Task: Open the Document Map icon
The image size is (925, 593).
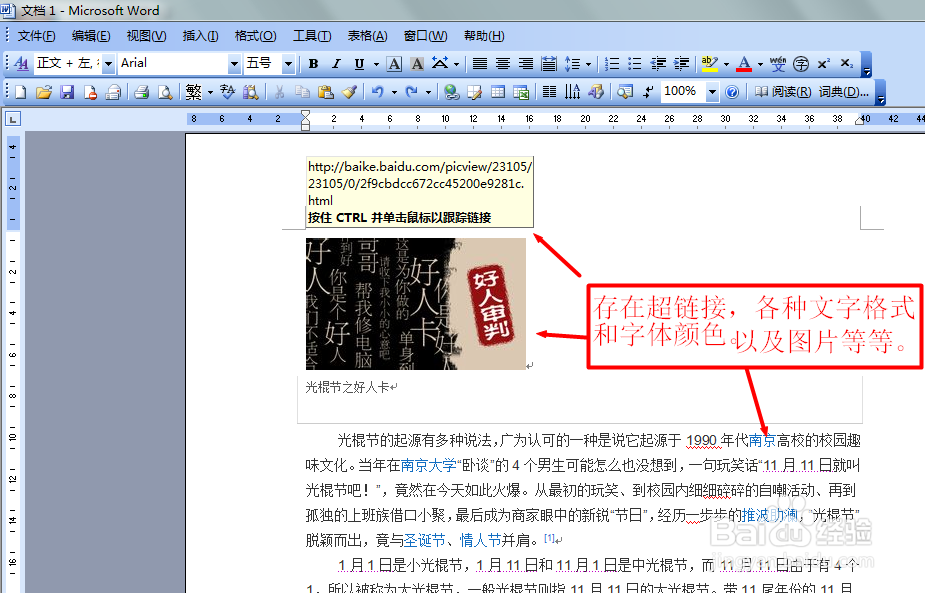Action: pos(625,92)
